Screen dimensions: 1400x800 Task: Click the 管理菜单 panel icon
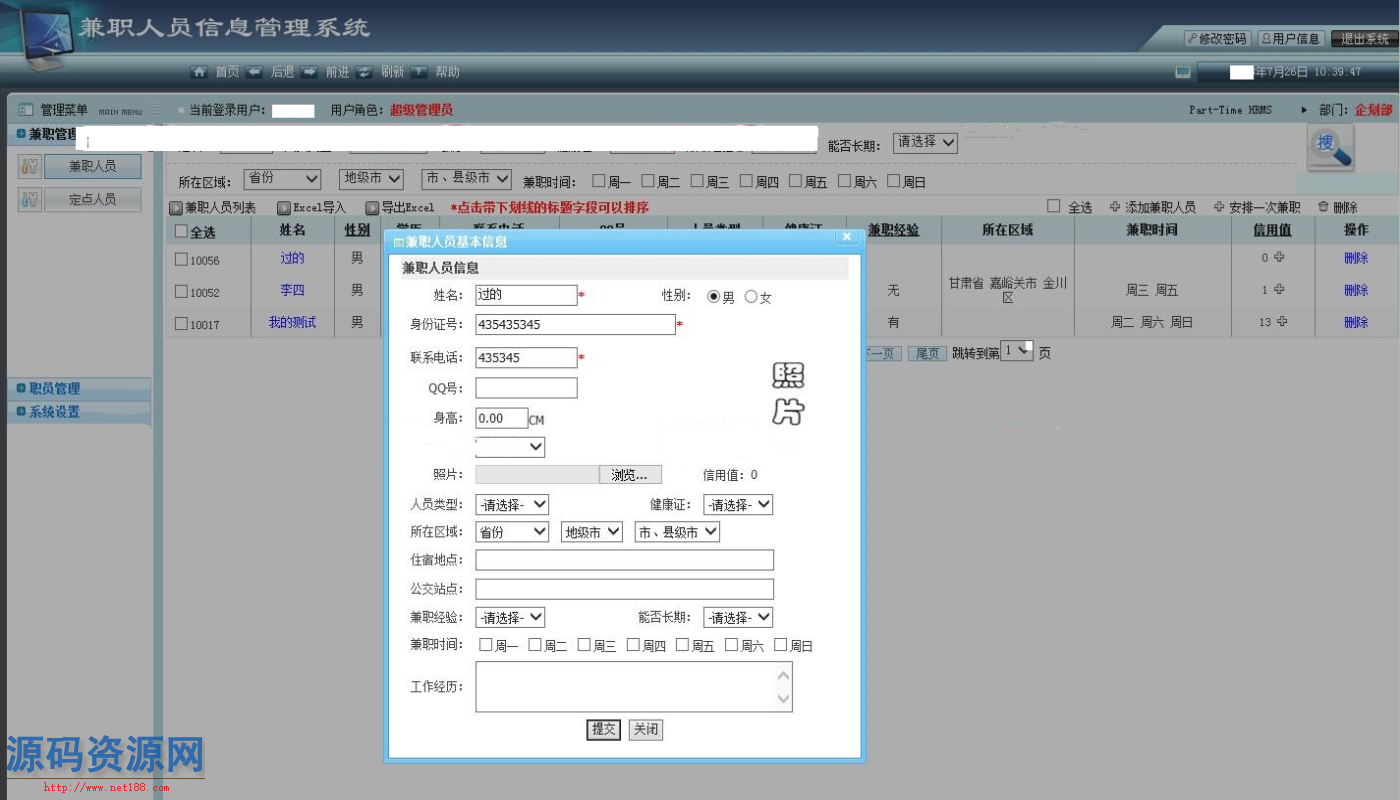click(x=25, y=110)
